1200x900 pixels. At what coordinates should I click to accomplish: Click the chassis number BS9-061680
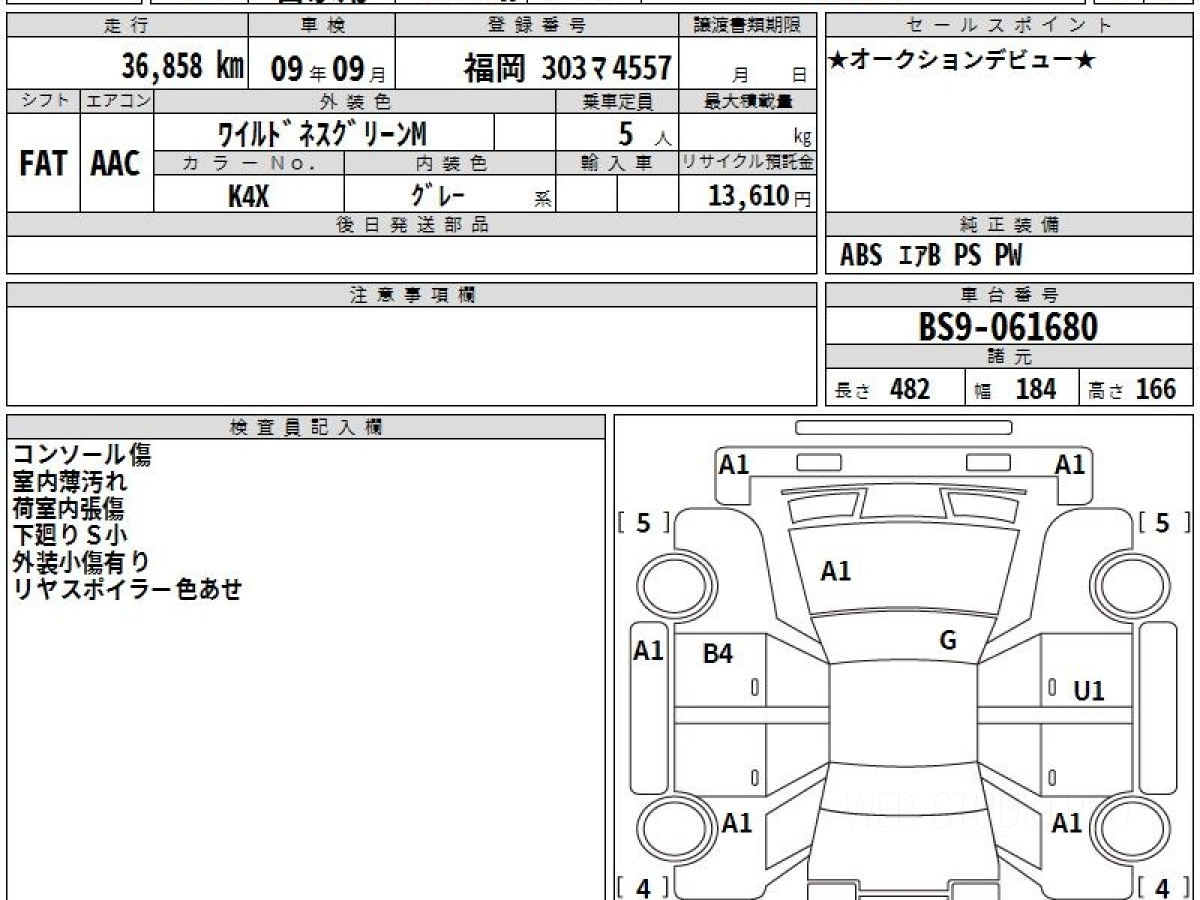click(1008, 326)
